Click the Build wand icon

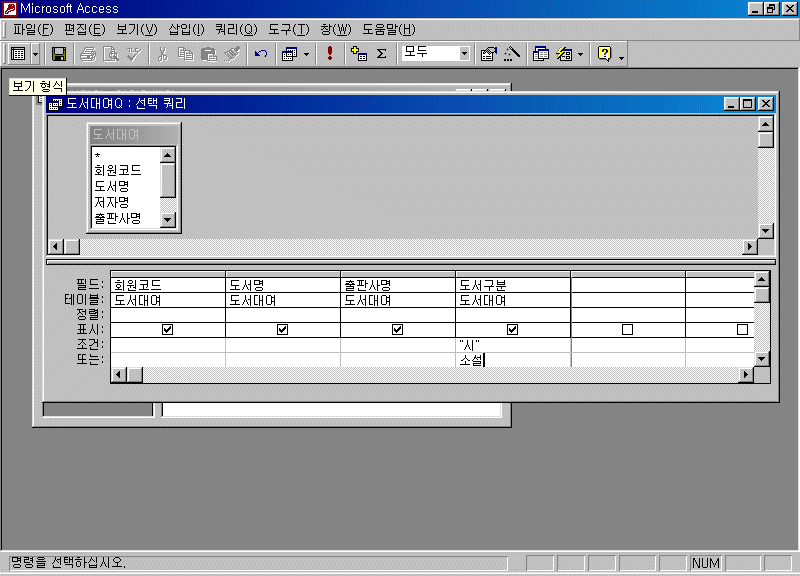tap(512, 54)
